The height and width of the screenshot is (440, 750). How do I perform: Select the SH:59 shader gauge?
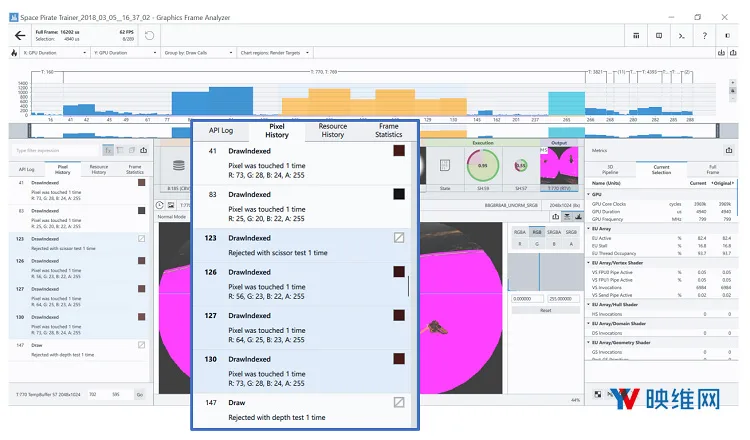pos(483,165)
